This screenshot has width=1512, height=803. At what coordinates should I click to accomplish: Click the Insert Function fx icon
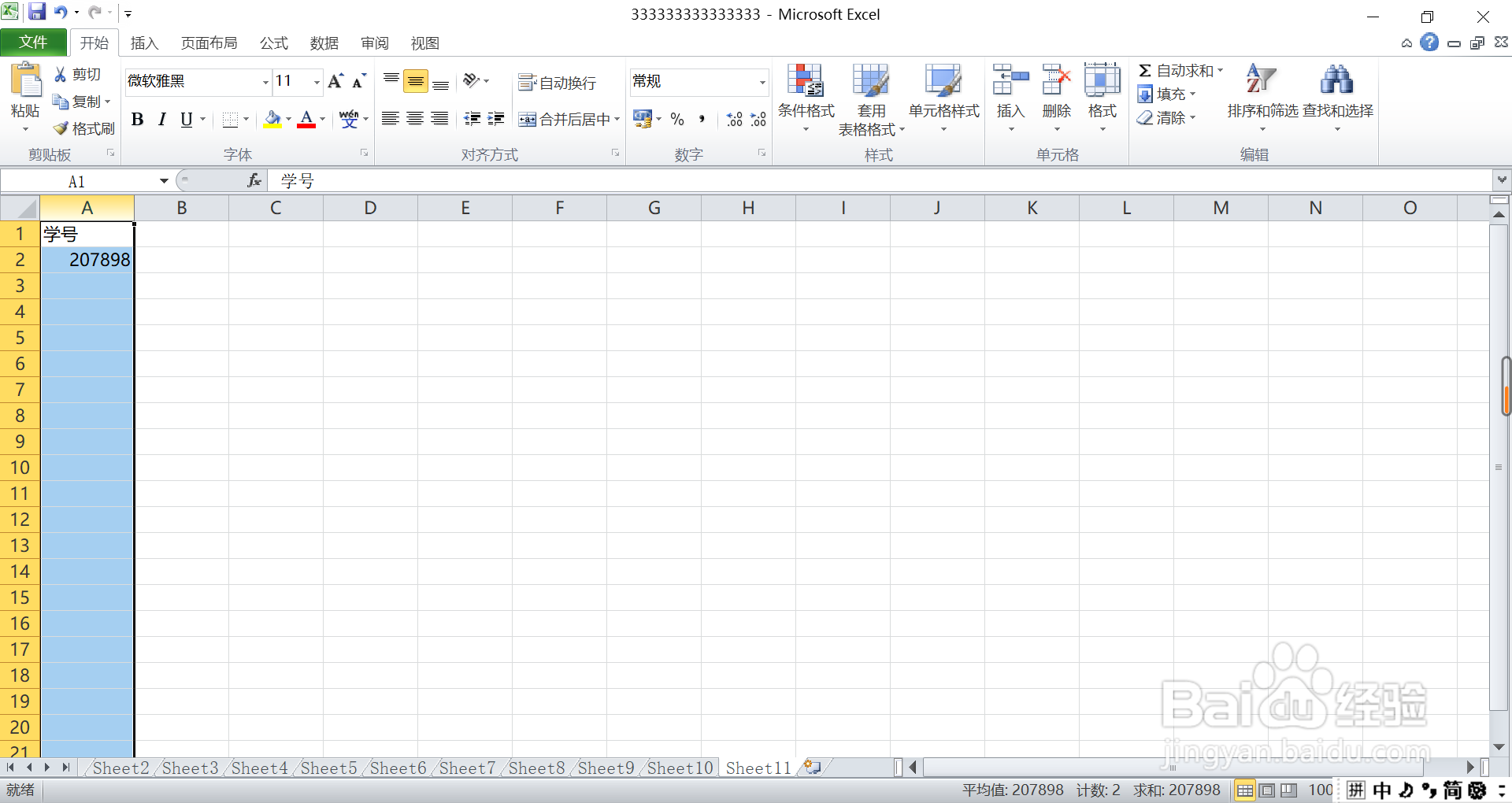254,181
